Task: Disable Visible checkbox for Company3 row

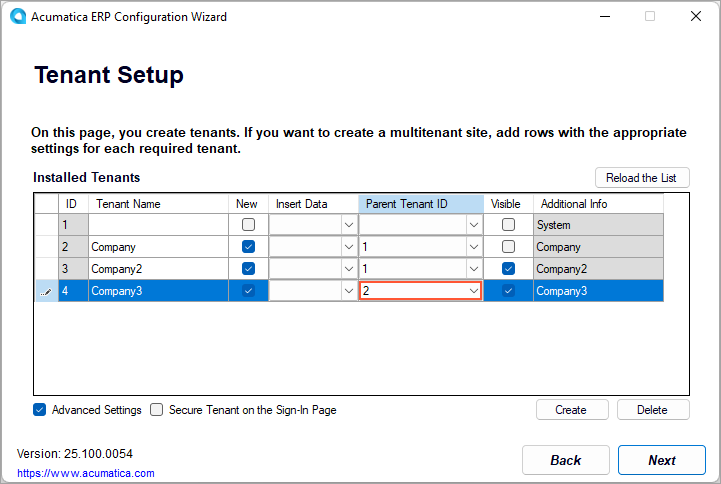Action: click(508, 290)
